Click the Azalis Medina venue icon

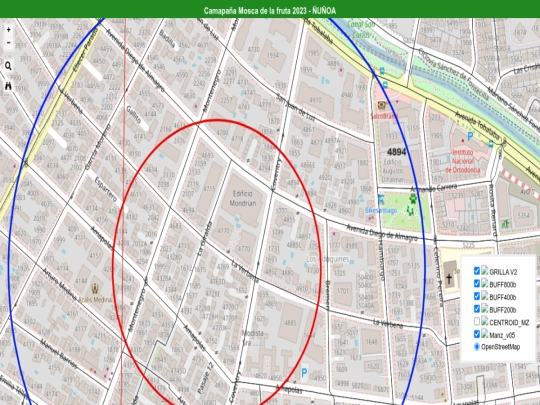click(x=95, y=289)
